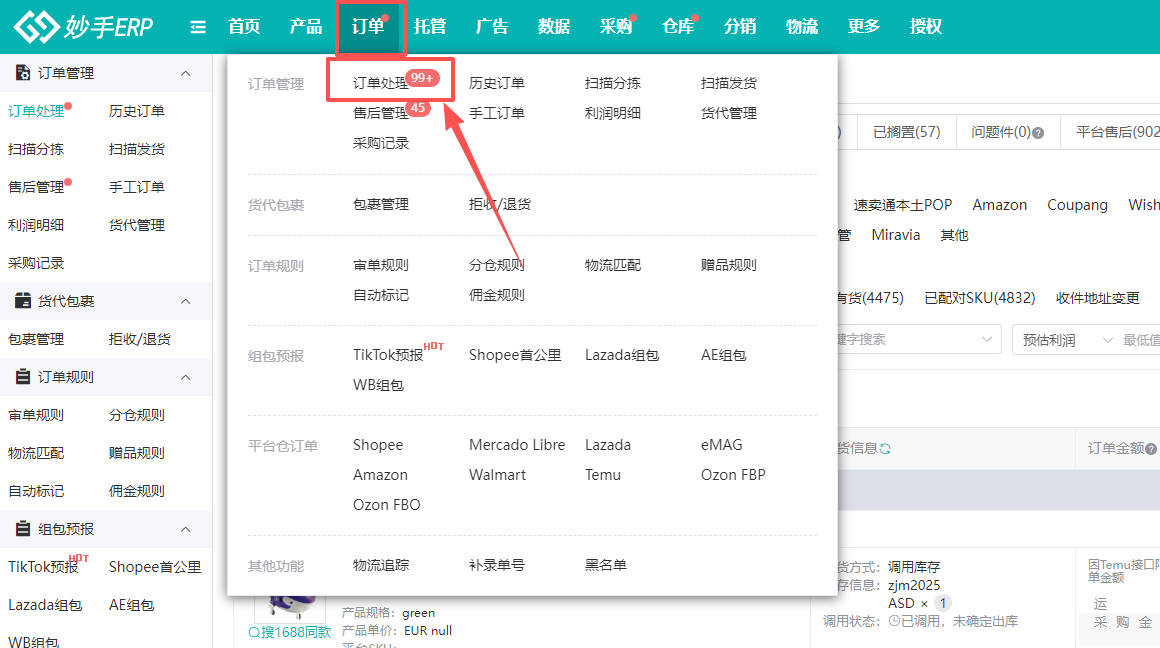This screenshot has height=648, width=1160.
Task: Open the 更多 top menu
Action: [864, 27]
